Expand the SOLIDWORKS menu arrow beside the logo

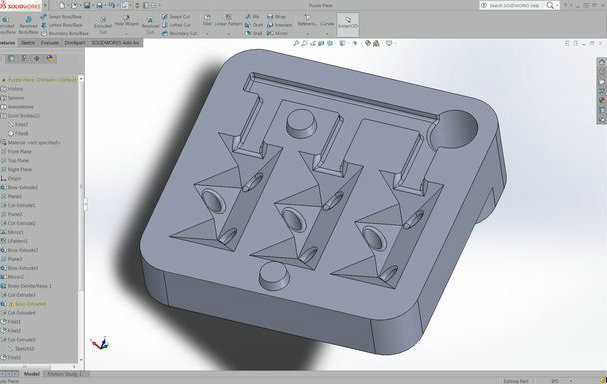pos(45,5)
